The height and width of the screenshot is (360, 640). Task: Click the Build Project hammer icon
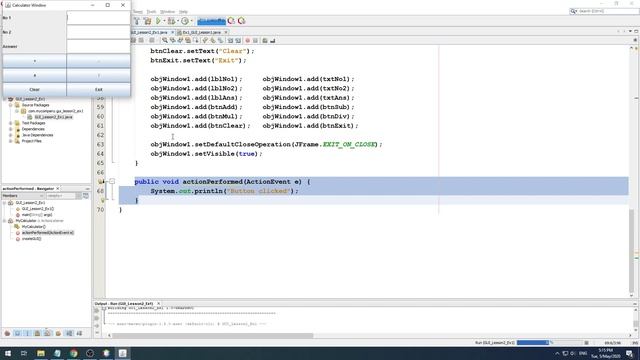[137, 21]
